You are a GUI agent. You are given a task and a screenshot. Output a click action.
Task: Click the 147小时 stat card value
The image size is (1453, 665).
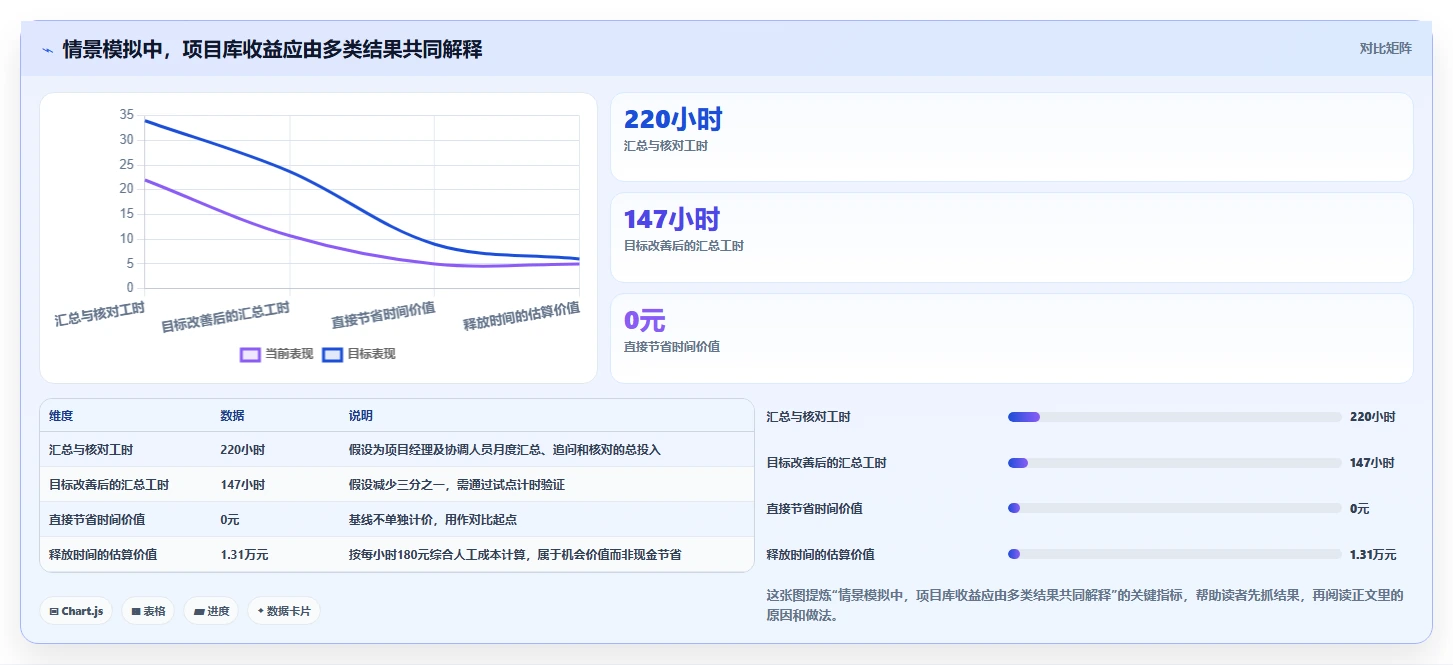pyautogui.click(x=672, y=220)
